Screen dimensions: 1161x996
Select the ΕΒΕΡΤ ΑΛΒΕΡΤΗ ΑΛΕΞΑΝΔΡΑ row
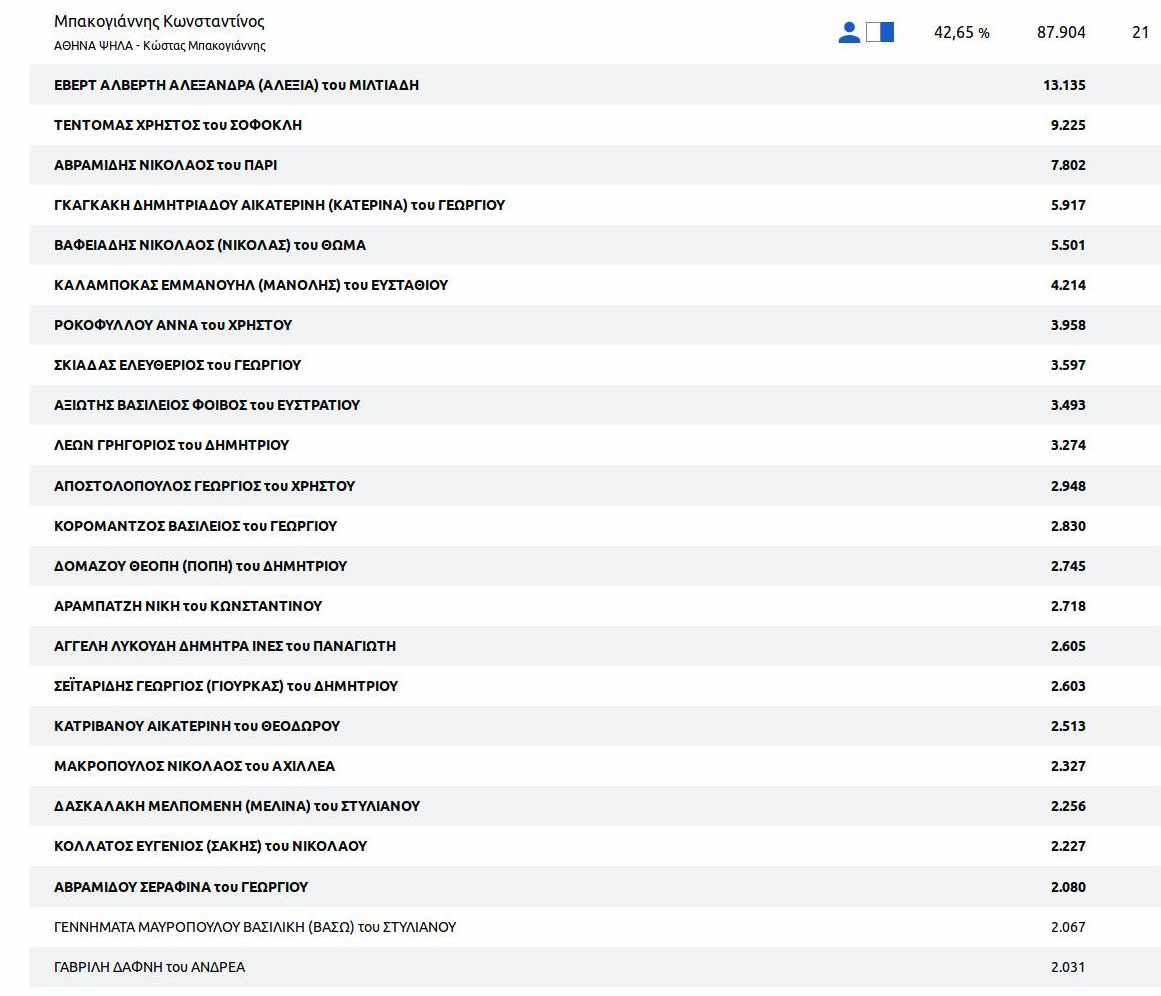[x=236, y=85]
